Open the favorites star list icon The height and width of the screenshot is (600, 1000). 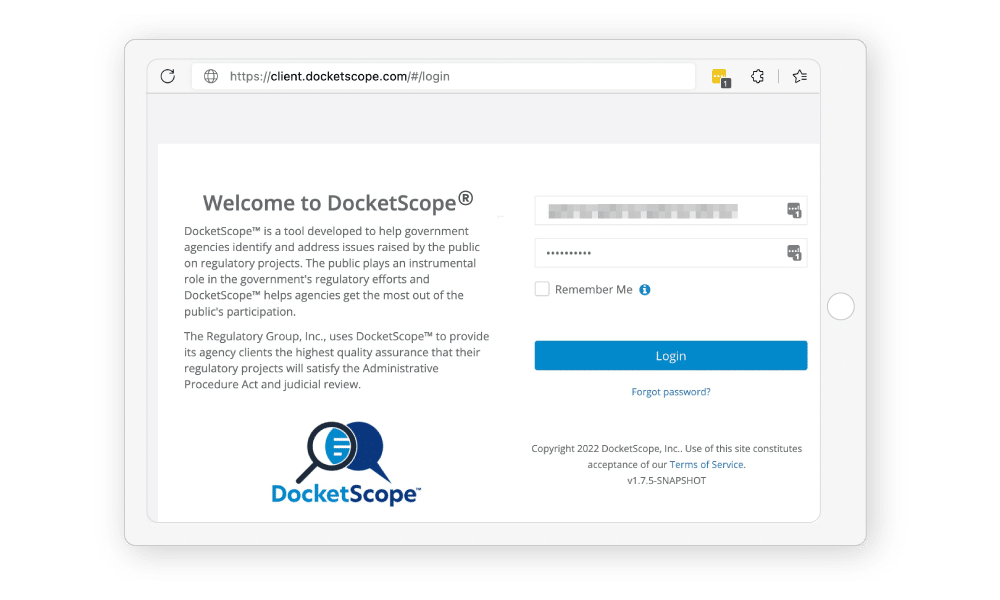point(799,77)
